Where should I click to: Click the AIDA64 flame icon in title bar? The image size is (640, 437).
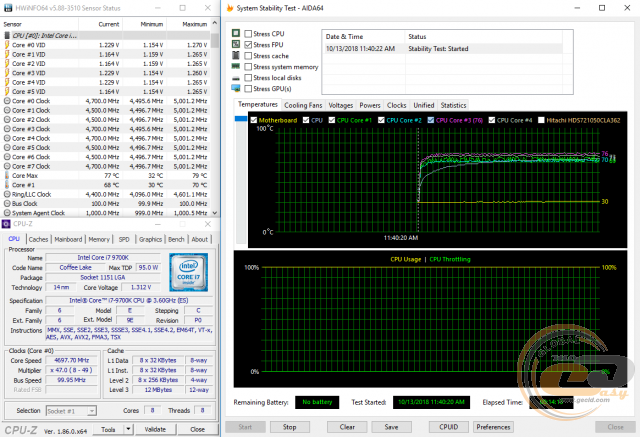(230, 8)
